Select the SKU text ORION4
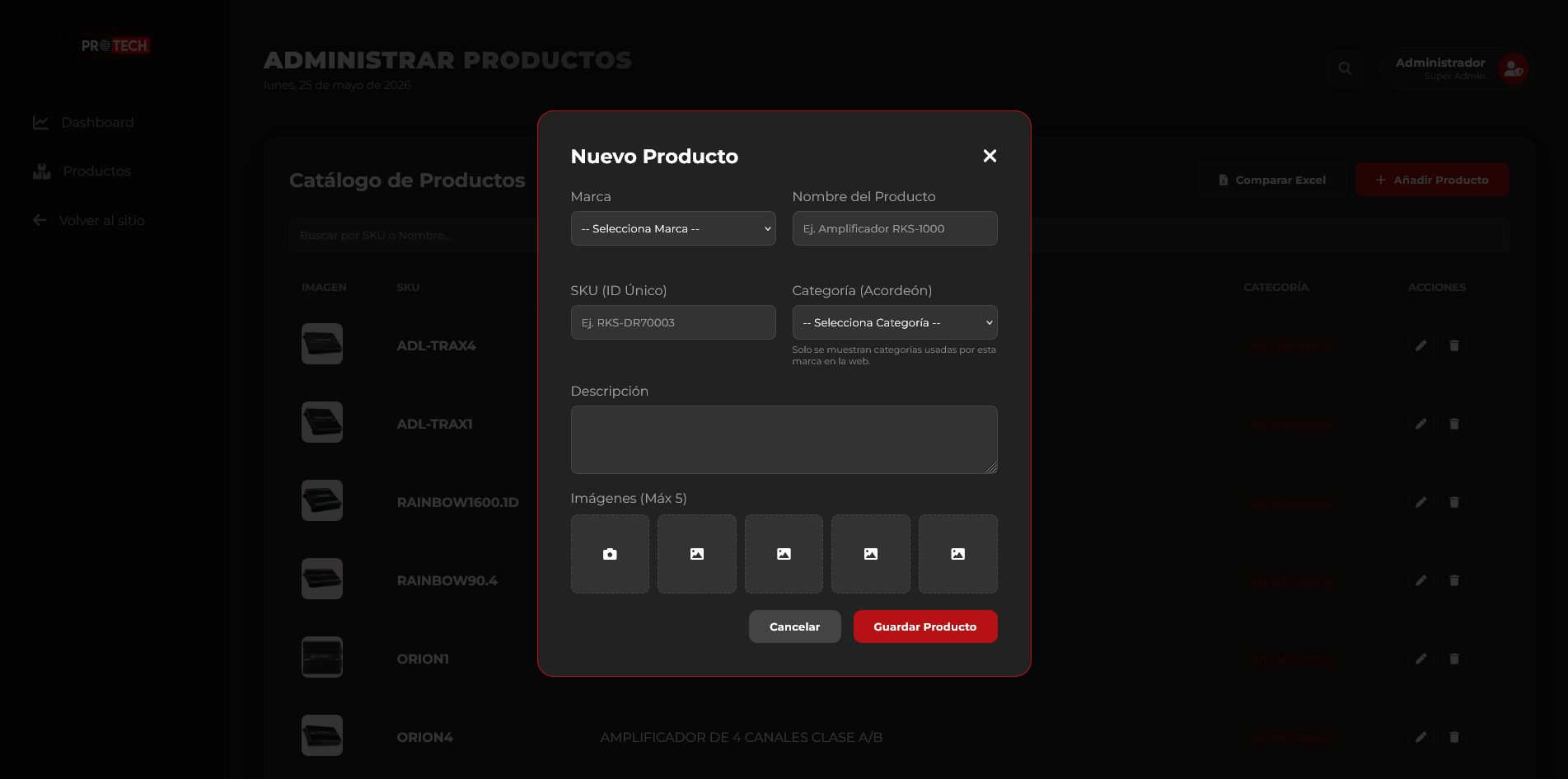1568x779 pixels. click(x=425, y=737)
